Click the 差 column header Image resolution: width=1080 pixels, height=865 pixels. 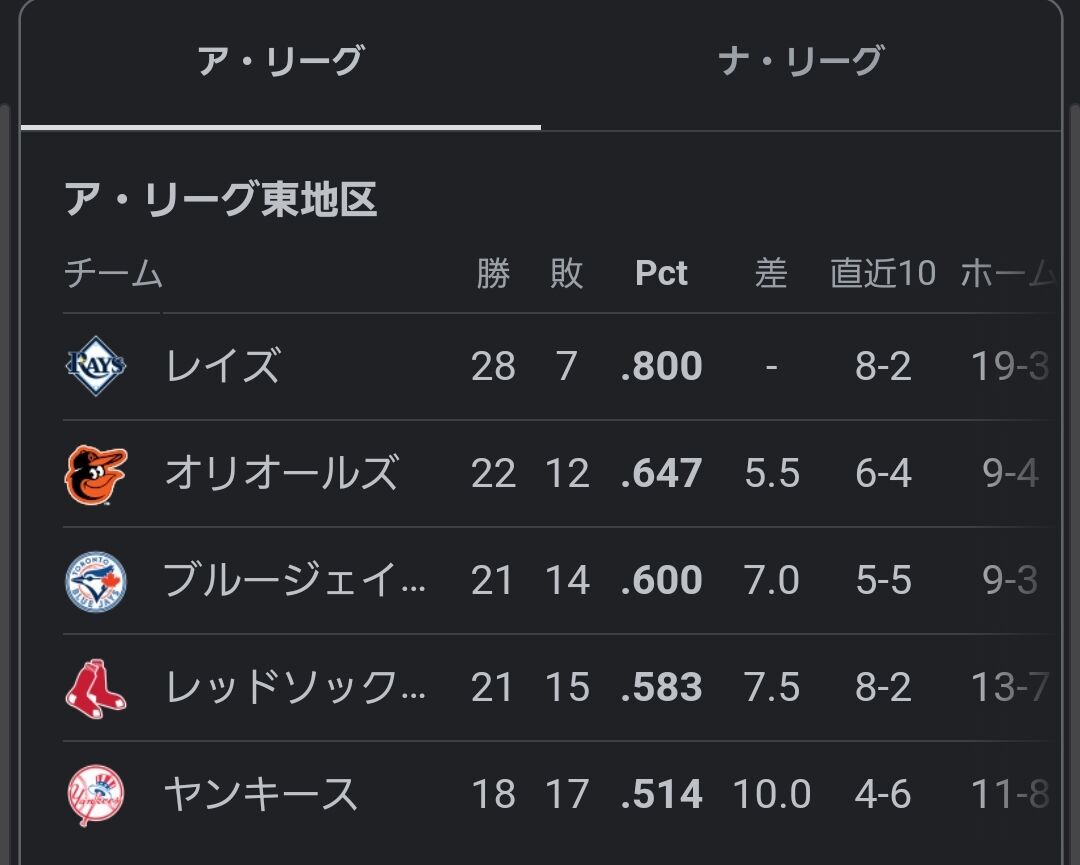click(771, 274)
